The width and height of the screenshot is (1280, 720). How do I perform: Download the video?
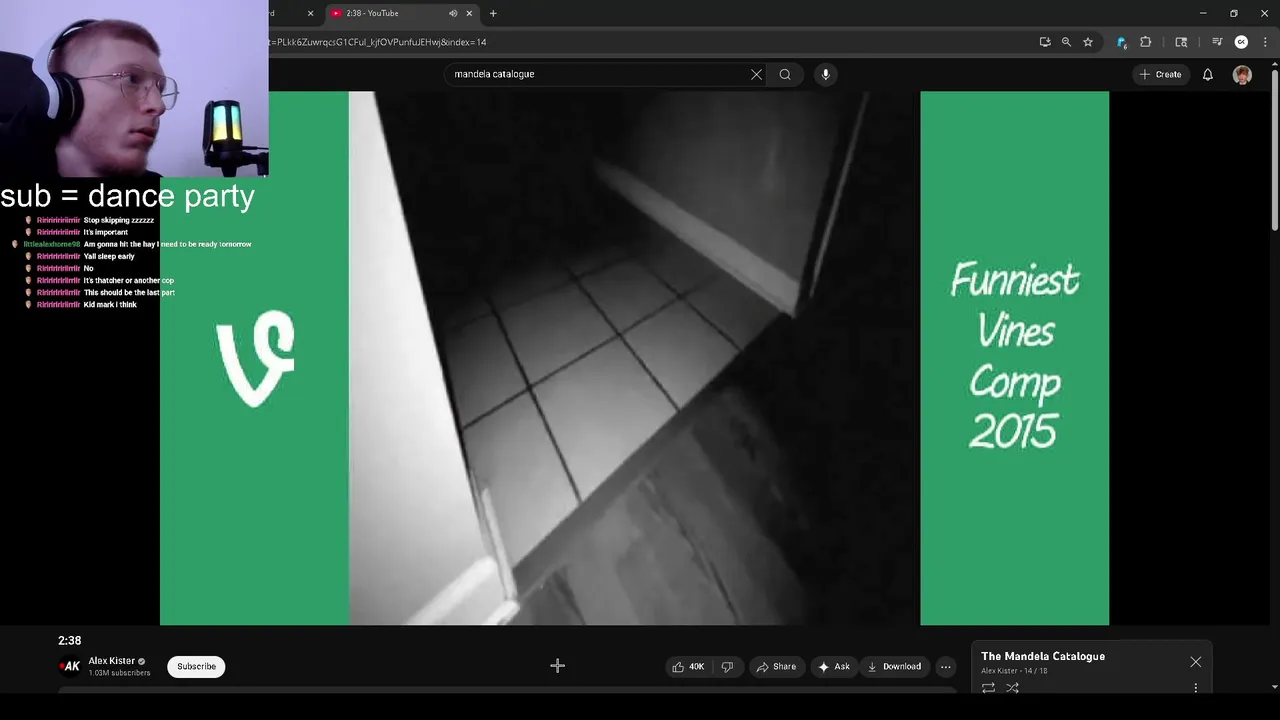pyautogui.click(x=894, y=667)
